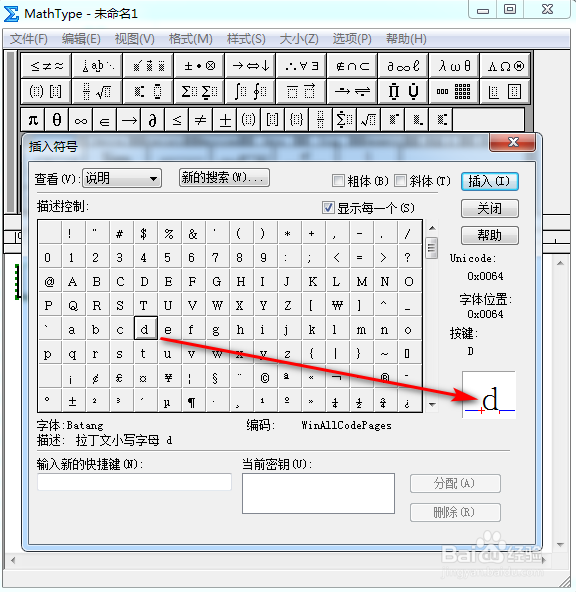Open the fraction and radical templates palette
This screenshot has height=592, width=576.
(97, 91)
